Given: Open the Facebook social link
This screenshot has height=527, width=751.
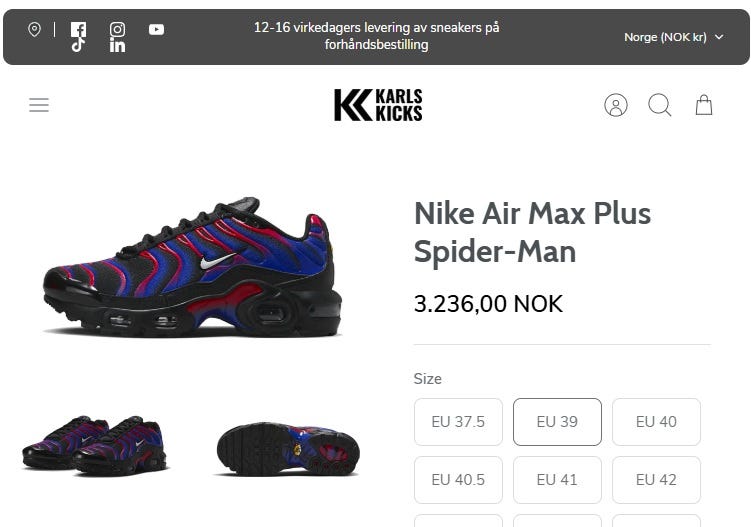Looking at the screenshot, I should pos(78,29).
